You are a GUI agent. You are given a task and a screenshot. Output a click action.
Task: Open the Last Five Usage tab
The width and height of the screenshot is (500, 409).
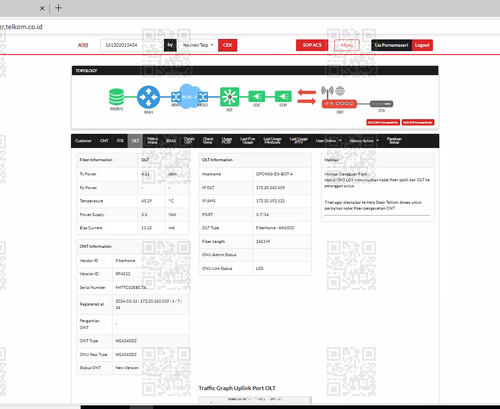click(248, 141)
